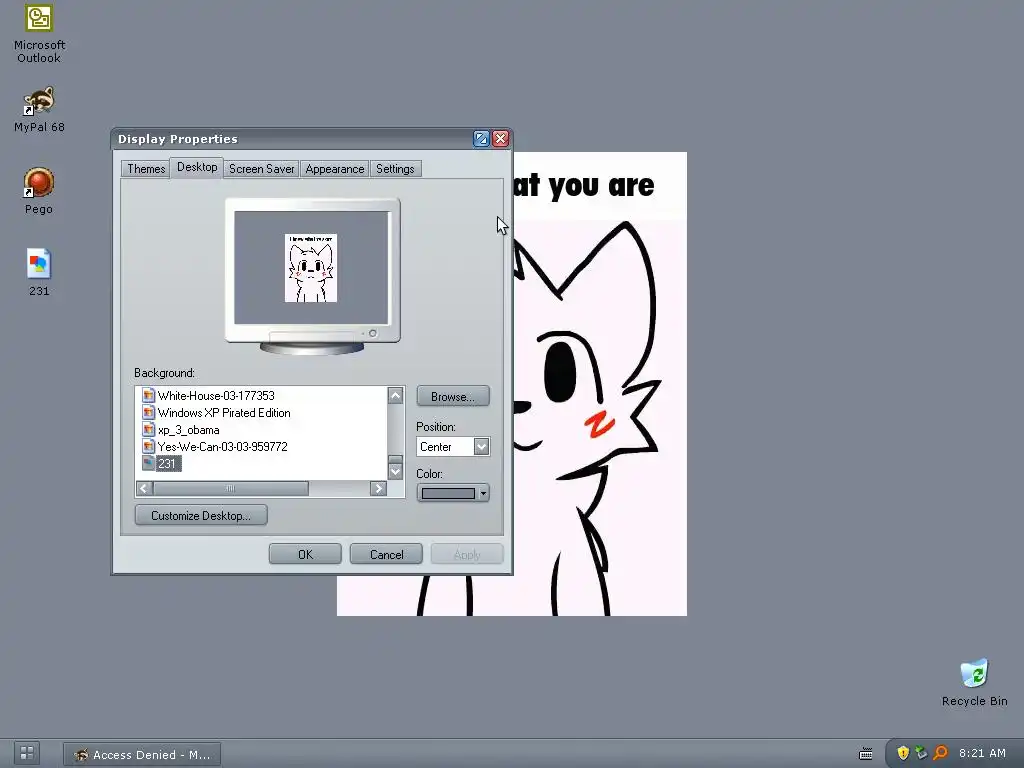Click the monitor wallpaper preview thumbnail

click(x=311, y=268)
